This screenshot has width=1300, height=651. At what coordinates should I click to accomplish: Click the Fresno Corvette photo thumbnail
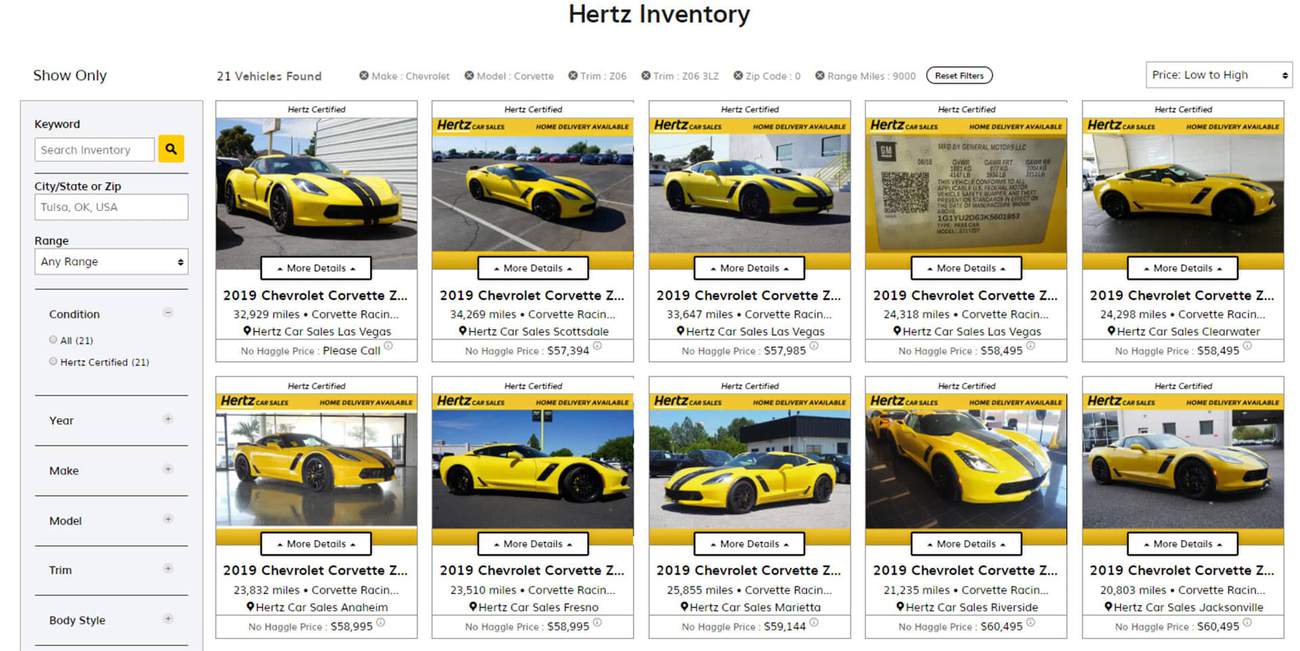[x=533, y=468]
